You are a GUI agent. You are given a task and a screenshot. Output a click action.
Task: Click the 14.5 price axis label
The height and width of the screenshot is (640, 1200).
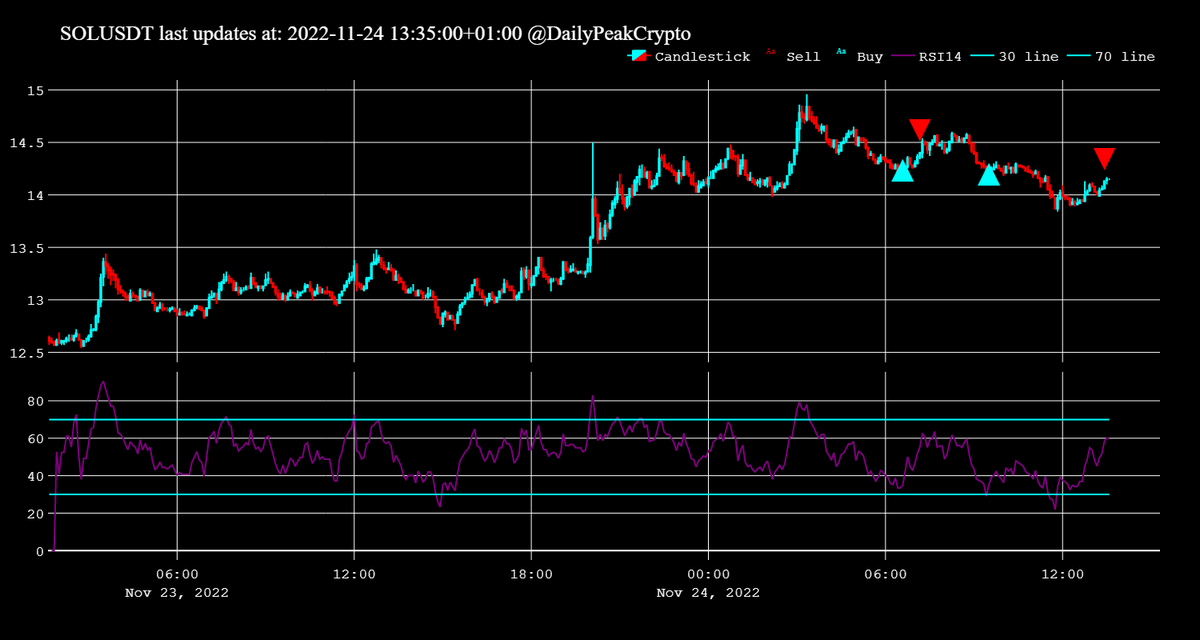tap(26, 143)
